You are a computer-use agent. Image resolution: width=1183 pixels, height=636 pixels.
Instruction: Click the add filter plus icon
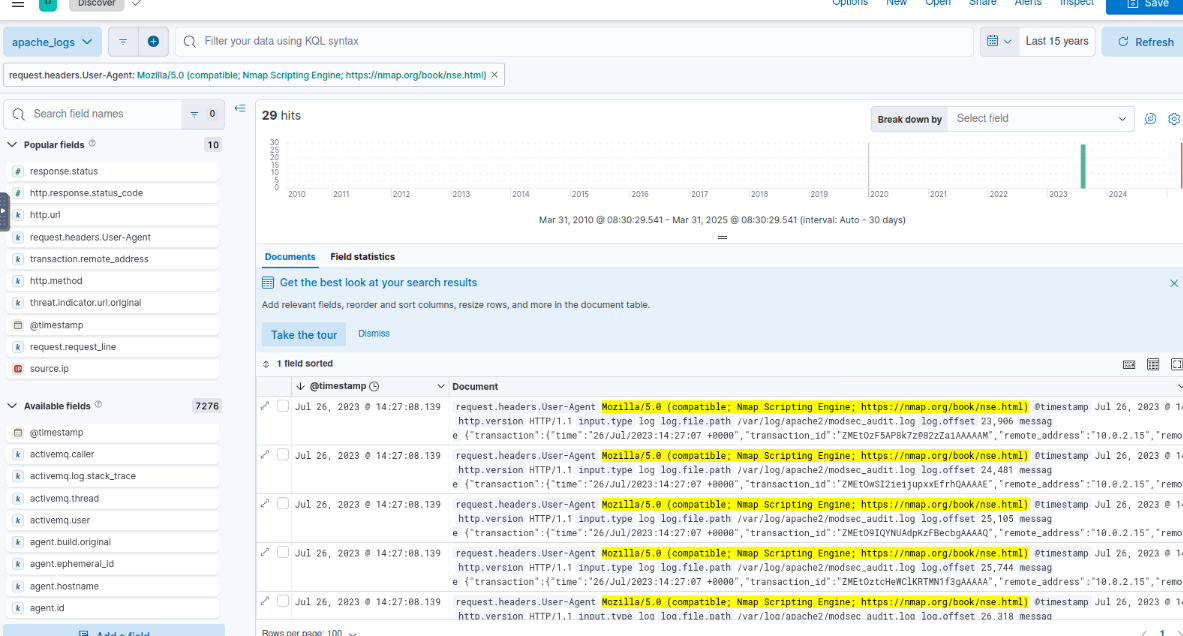(153, 42)
